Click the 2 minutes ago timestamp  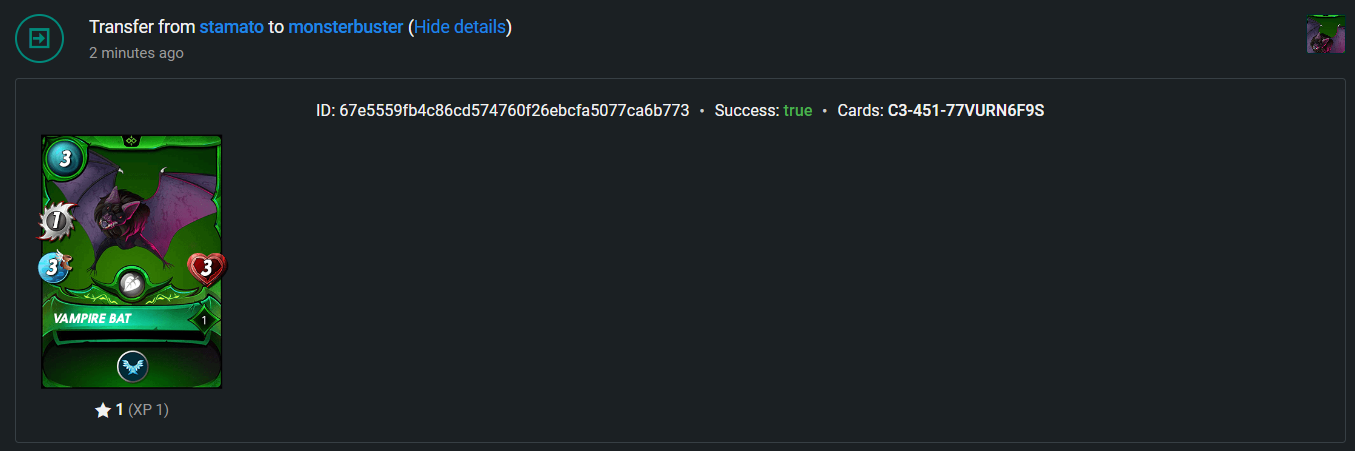click(136, 53)
